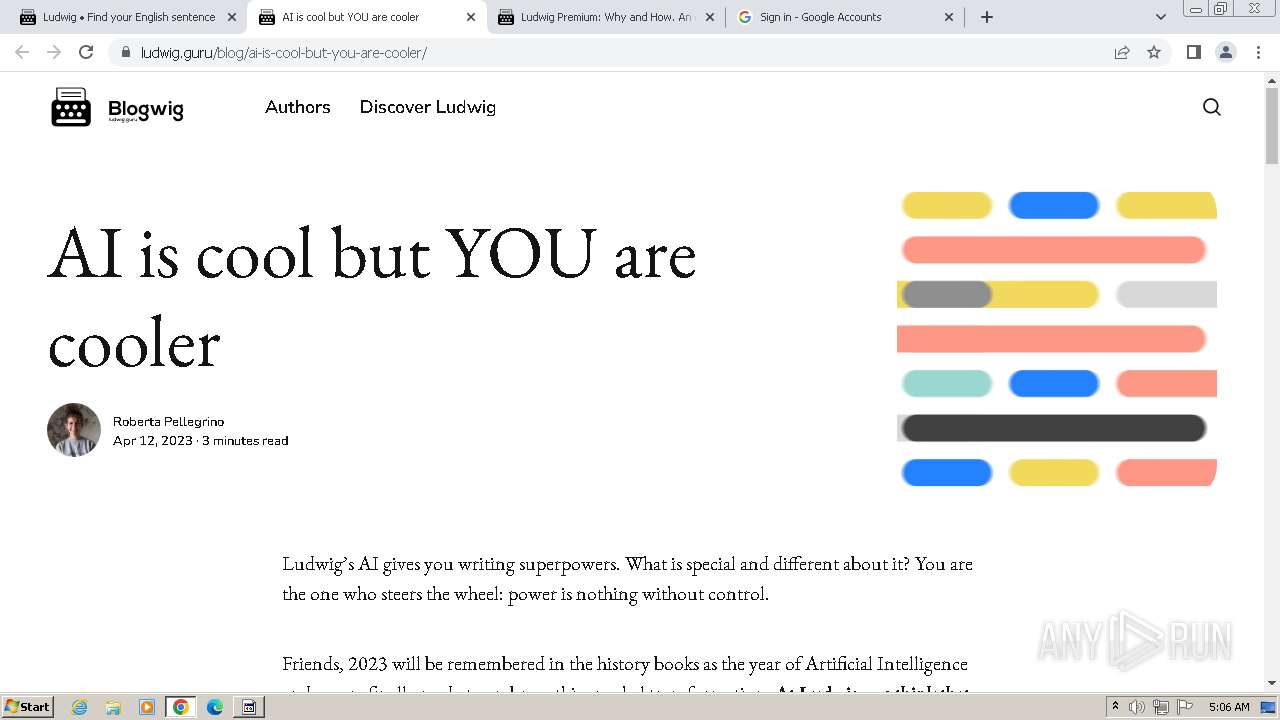
Task: Go back with the browser back arrow
Action: [x=22, y=52]
